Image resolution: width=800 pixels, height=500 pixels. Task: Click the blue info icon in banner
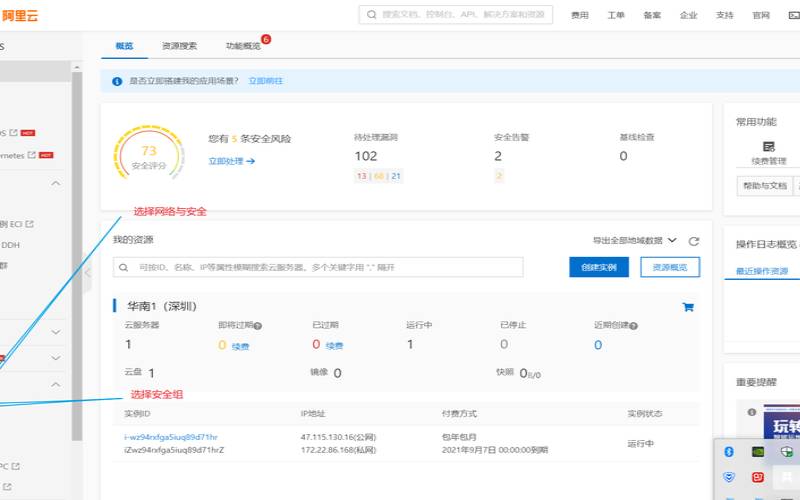(117, 81)
